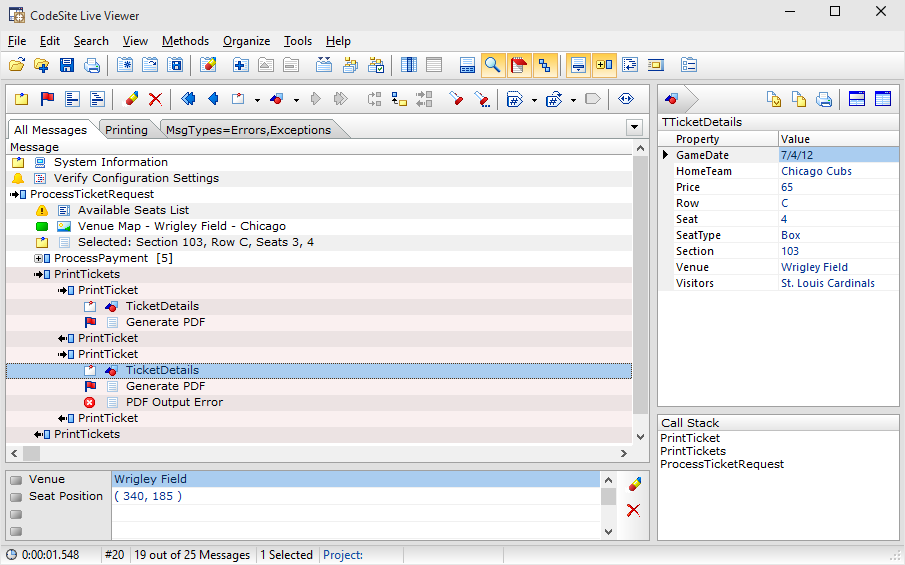Click the red flag toolbar icon

47,99
